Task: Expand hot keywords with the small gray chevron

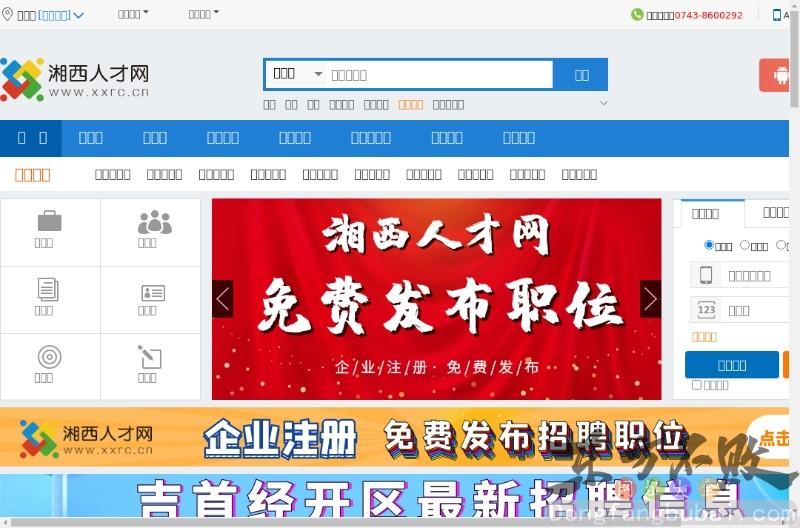Action: tap(604, 104)
